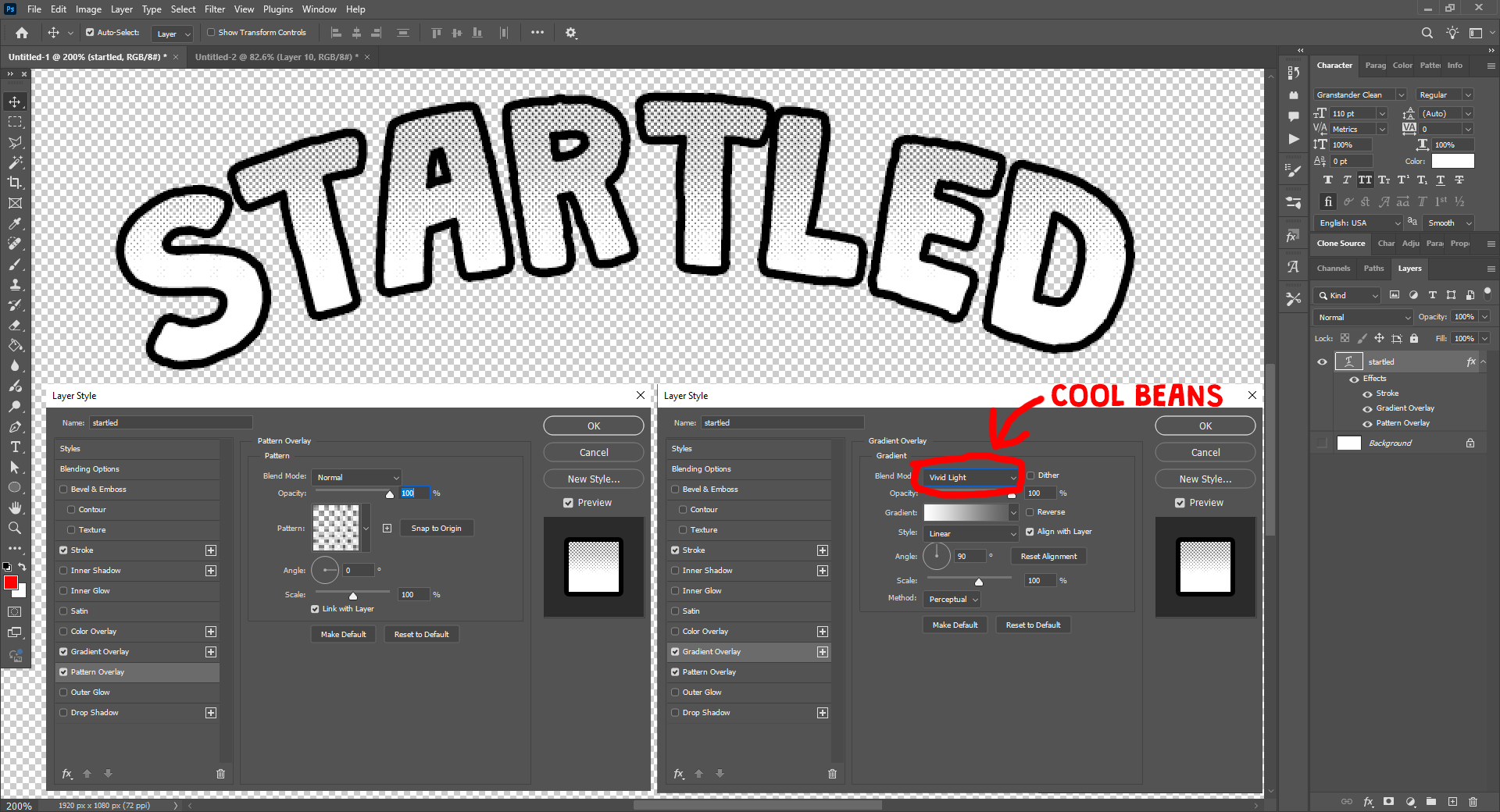This screenshot has height=812, width=1500.
Task: Select the Move tool
Action: coord(15,101)
